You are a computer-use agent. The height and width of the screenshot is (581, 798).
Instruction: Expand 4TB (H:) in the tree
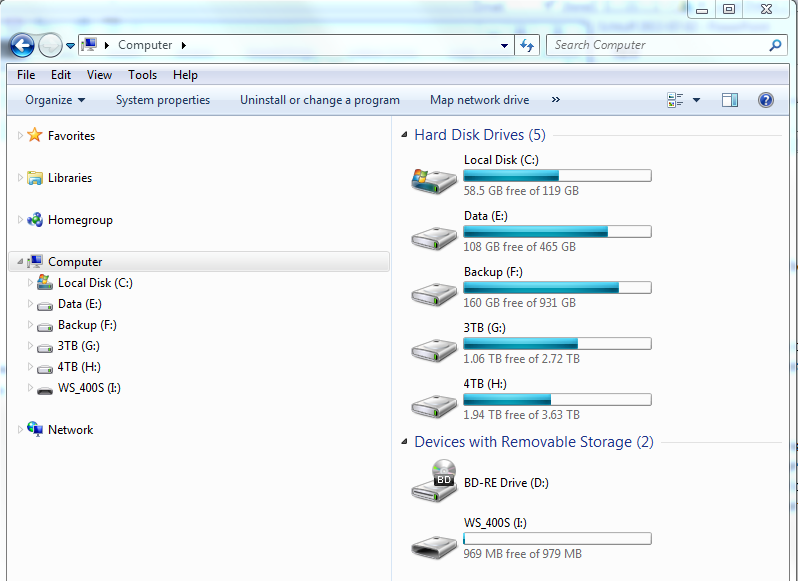[x=30, y=366]
